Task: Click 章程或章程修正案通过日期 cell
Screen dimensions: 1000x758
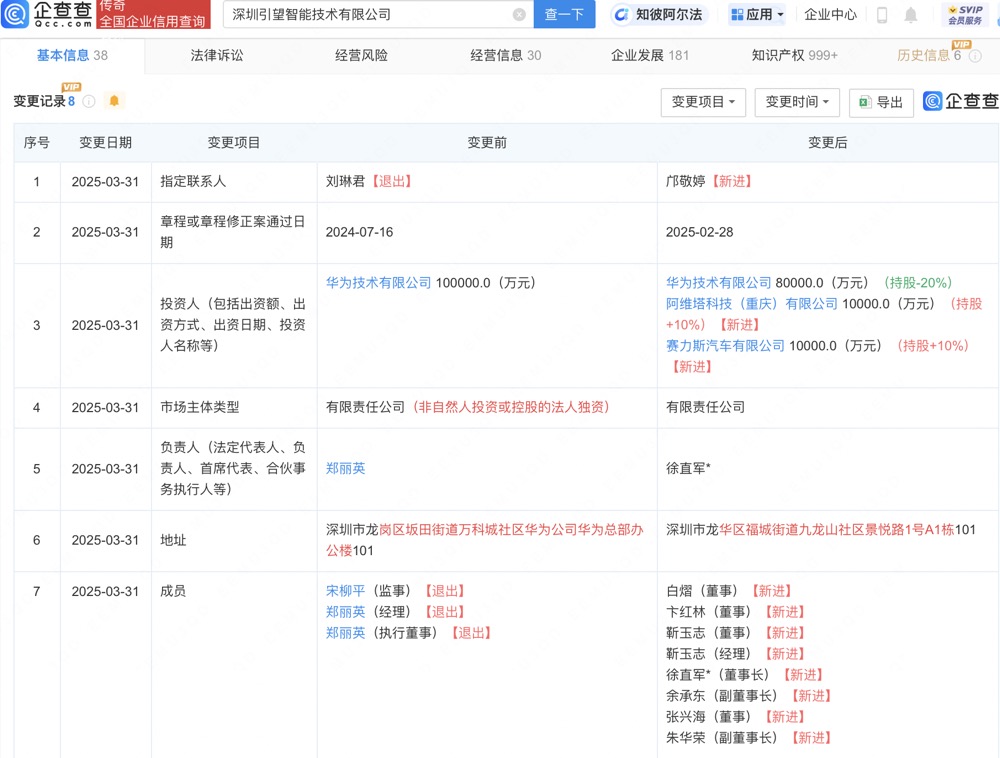Action: coord(233,232)
